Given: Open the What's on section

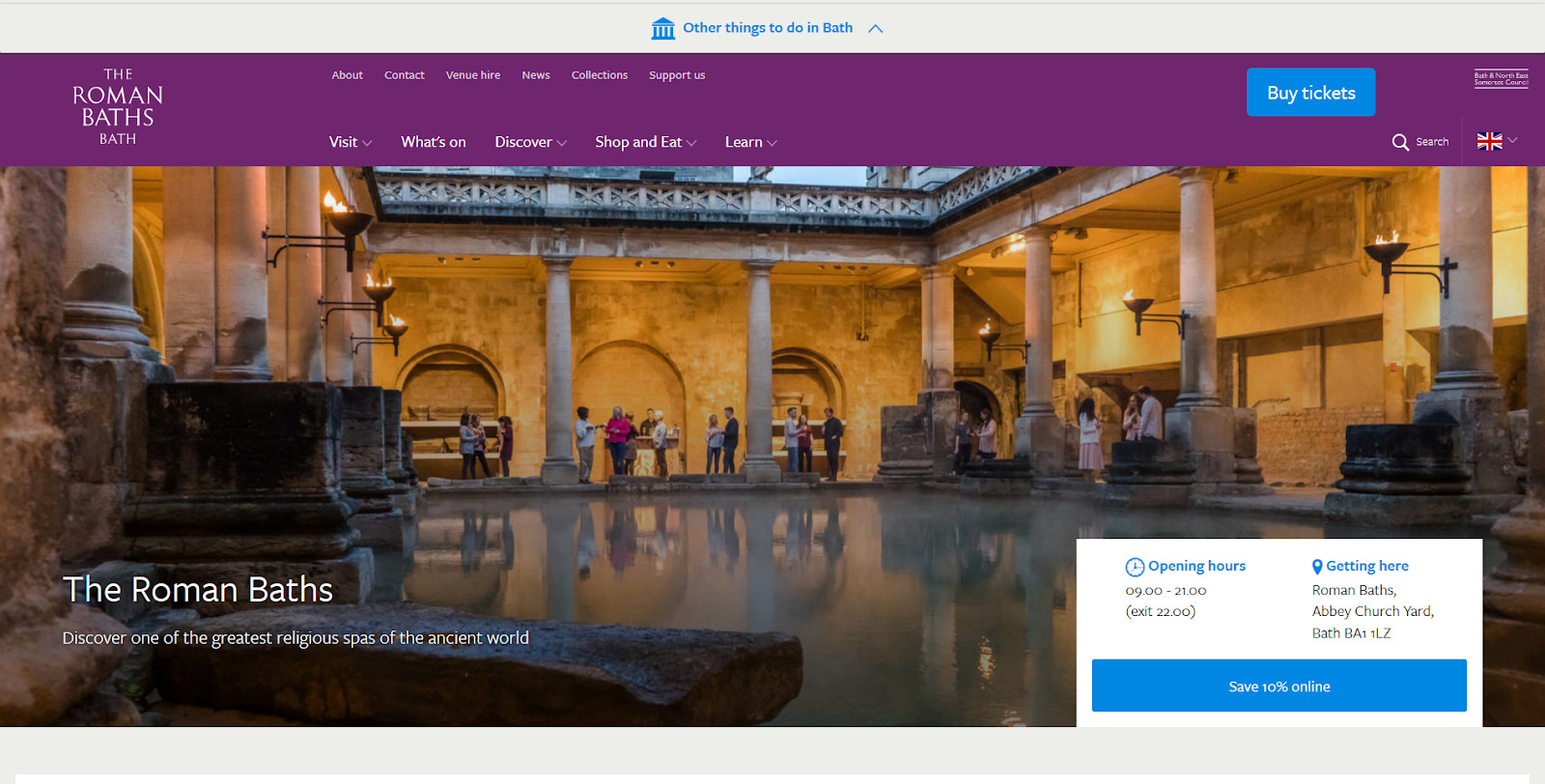Looking at the screenshot, I should pyautogui.click(x=434, y=142).
